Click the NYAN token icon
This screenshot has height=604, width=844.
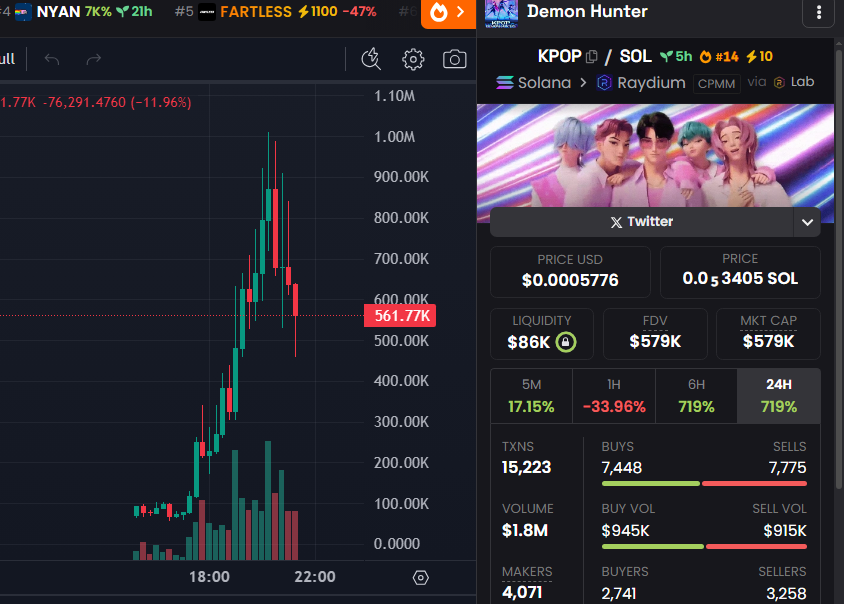(x=23, y=12)
